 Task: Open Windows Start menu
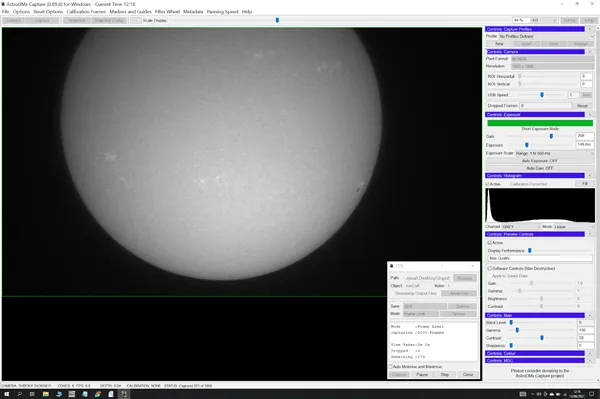pos(7,394)
